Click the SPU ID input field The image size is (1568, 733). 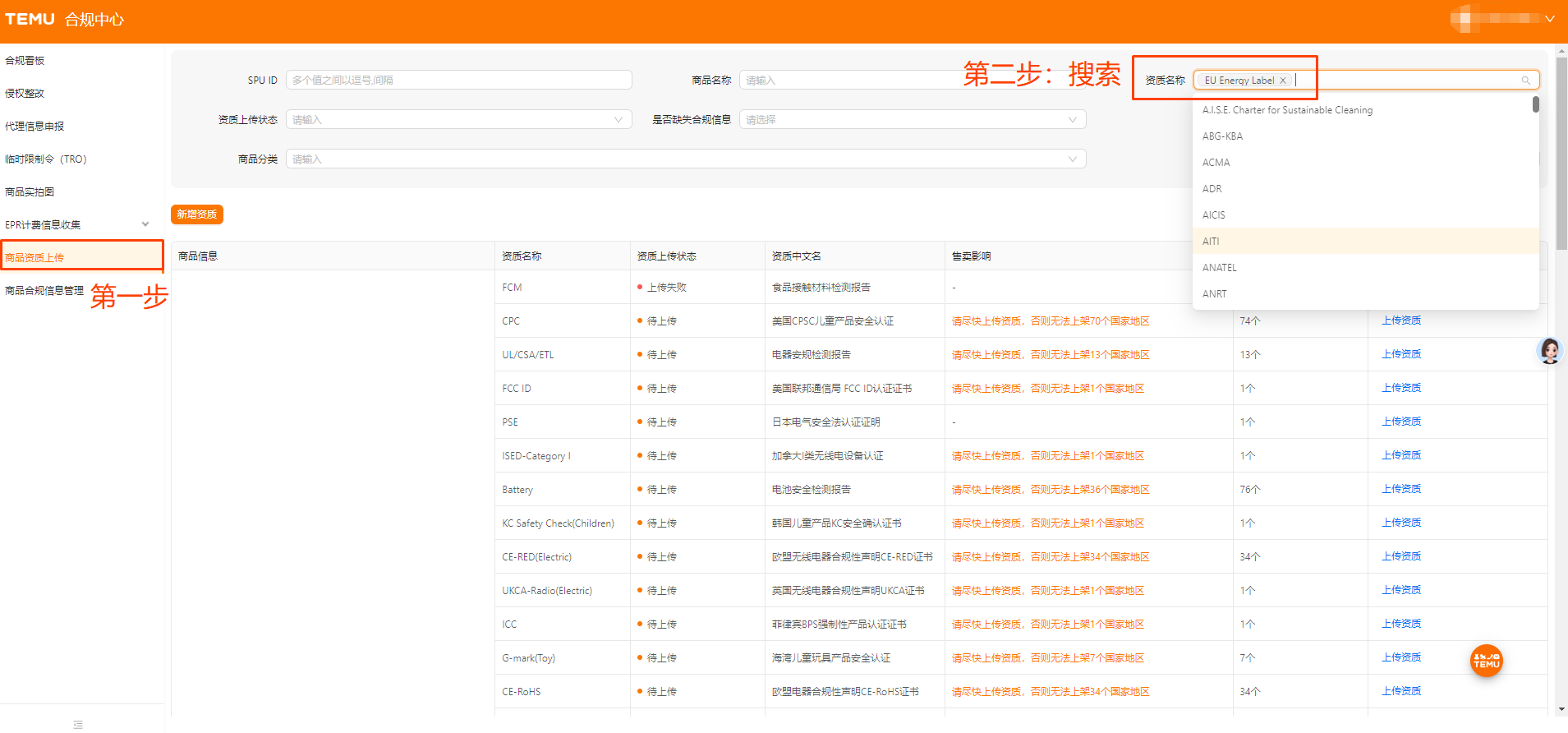(458, 81)
